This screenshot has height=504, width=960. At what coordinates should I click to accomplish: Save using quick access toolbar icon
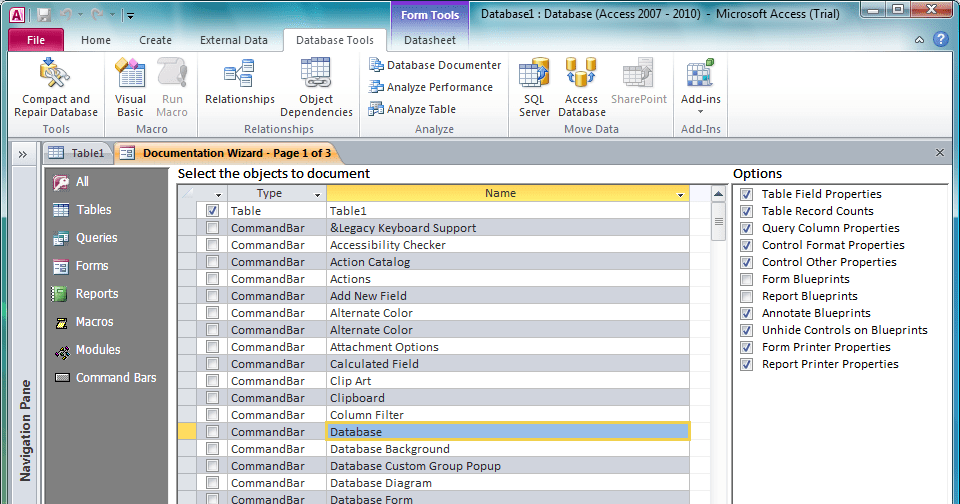pyautogui.click(x=43, y=15)
